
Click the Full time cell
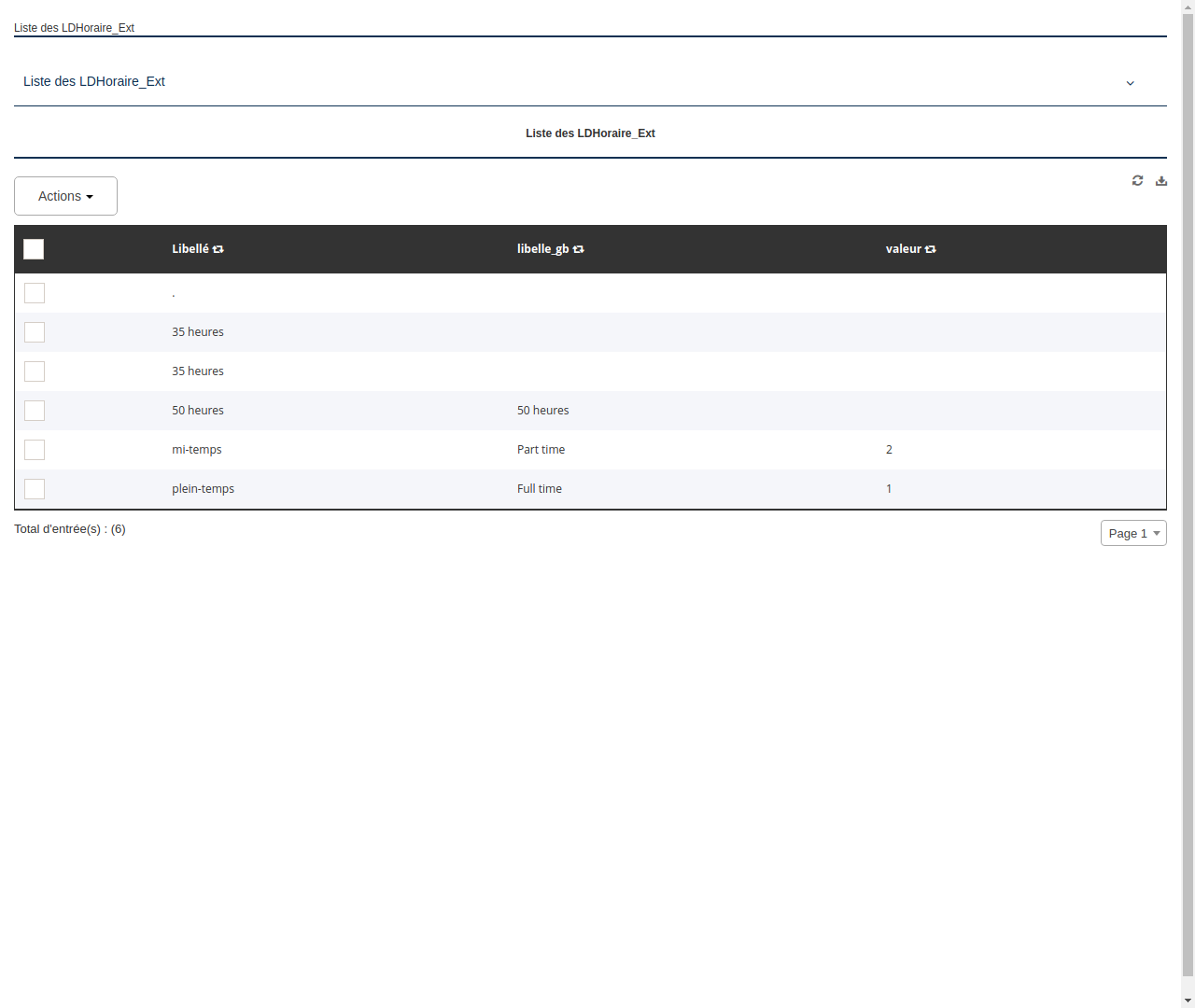[540, 488]
